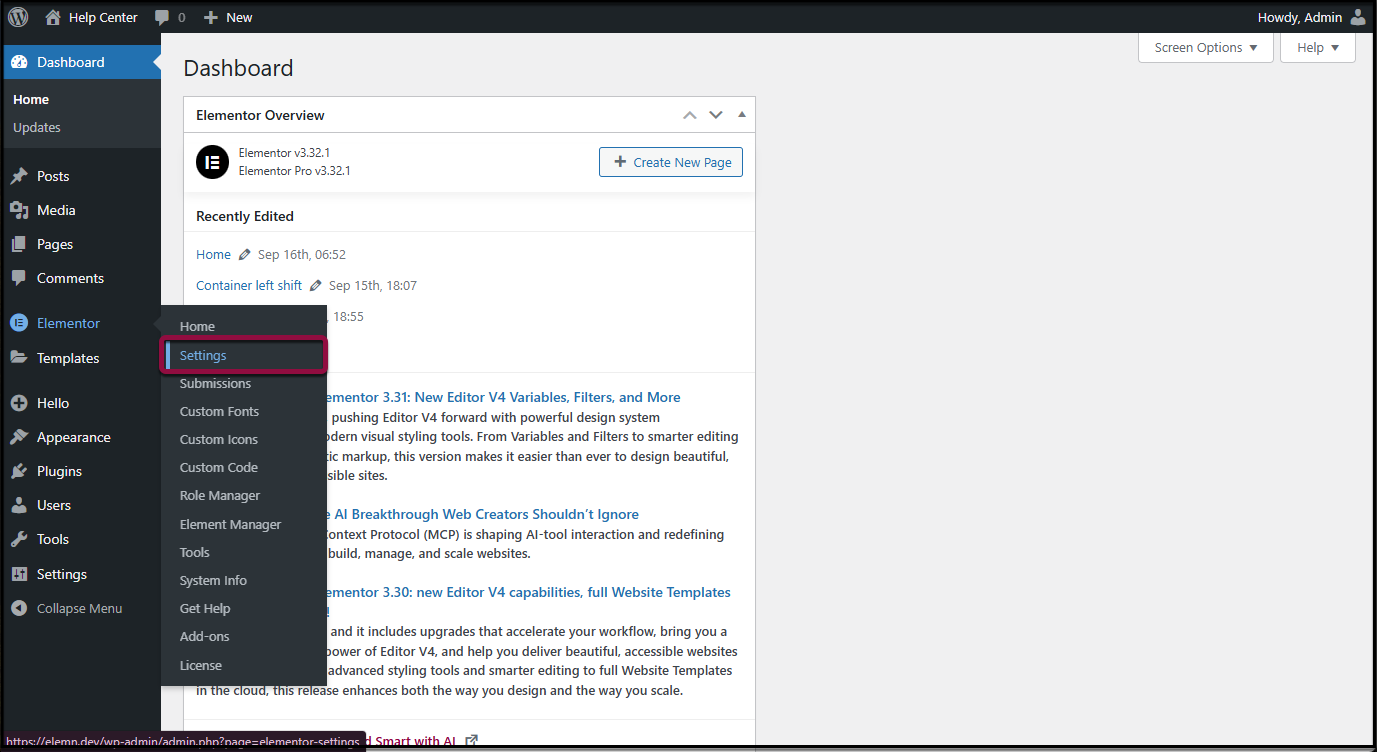
Task: Expand the Help dropdown
Action: pyautogui.click(x=1317, y=47)
